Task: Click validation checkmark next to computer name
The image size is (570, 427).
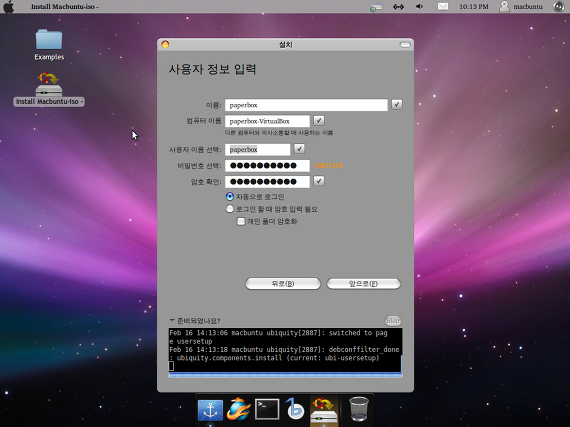Action: tap(319, 120)
